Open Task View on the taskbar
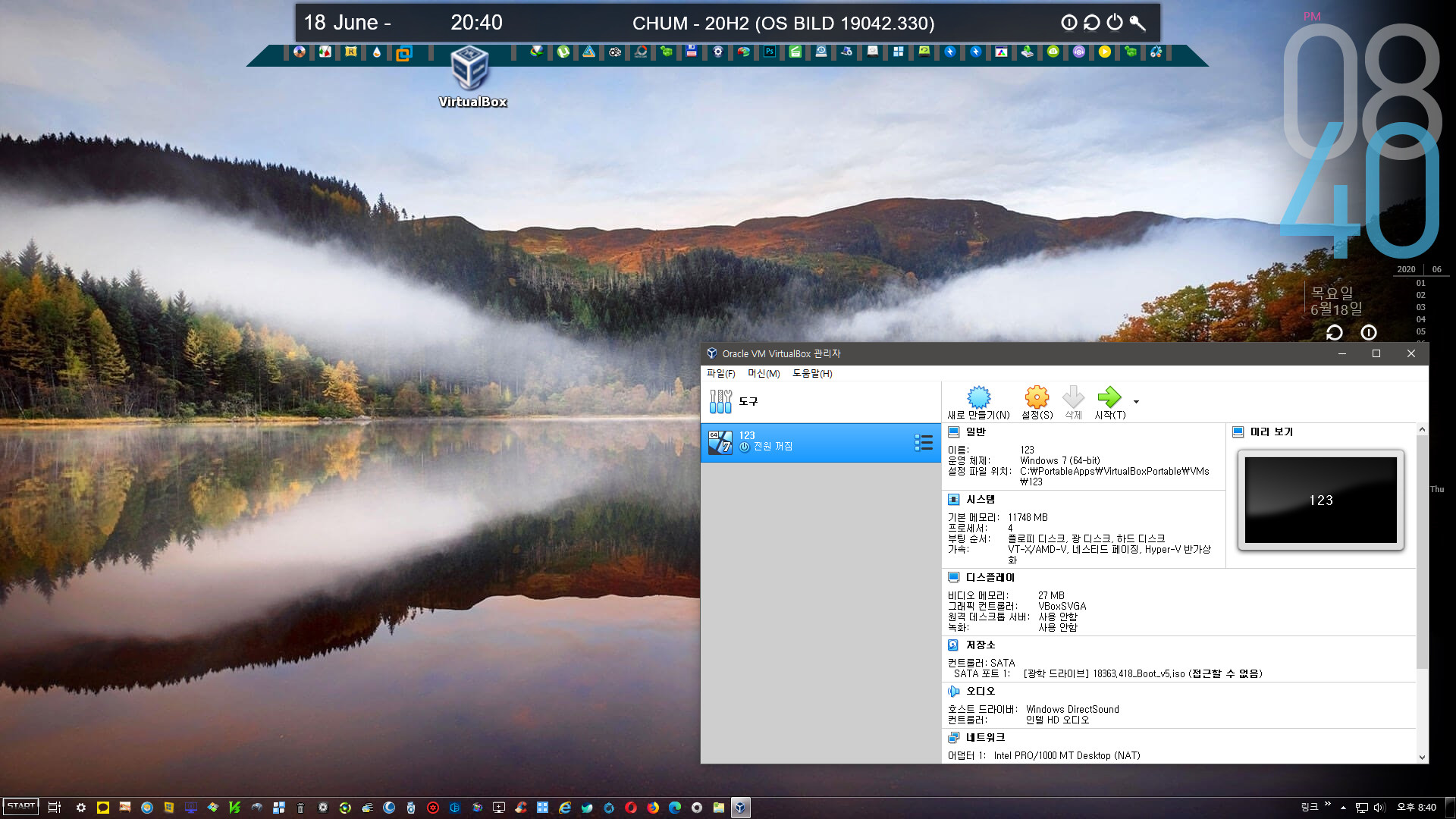 point(54,808)
